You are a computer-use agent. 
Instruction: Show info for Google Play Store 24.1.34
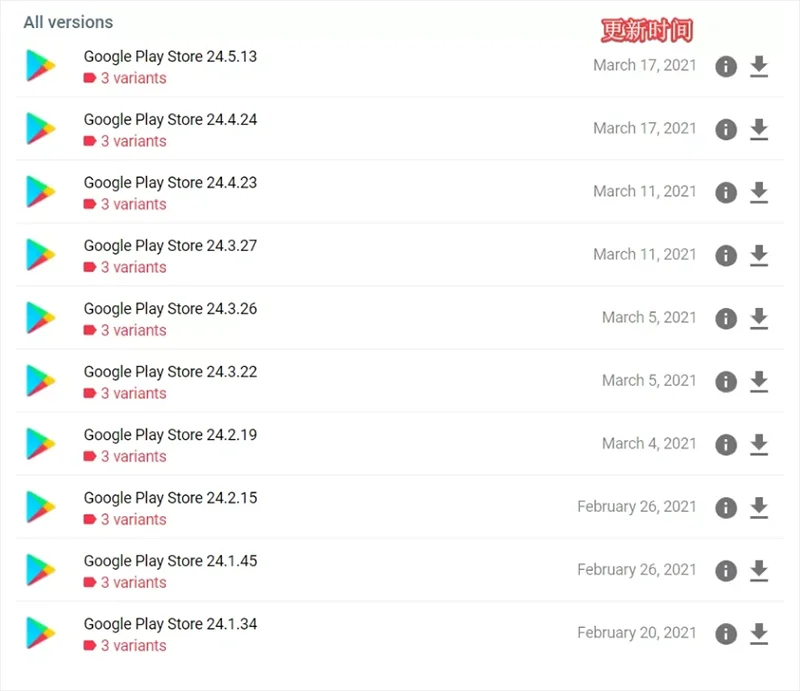pyautogui.click(x=726, y=634)
